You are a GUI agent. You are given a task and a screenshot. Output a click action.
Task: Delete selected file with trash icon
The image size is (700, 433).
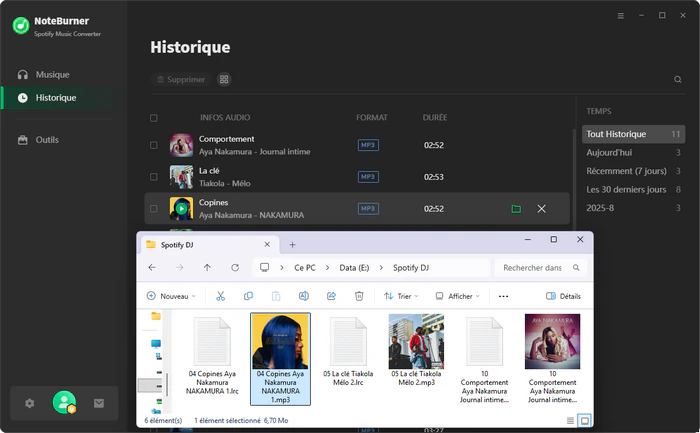coord(359,296)
